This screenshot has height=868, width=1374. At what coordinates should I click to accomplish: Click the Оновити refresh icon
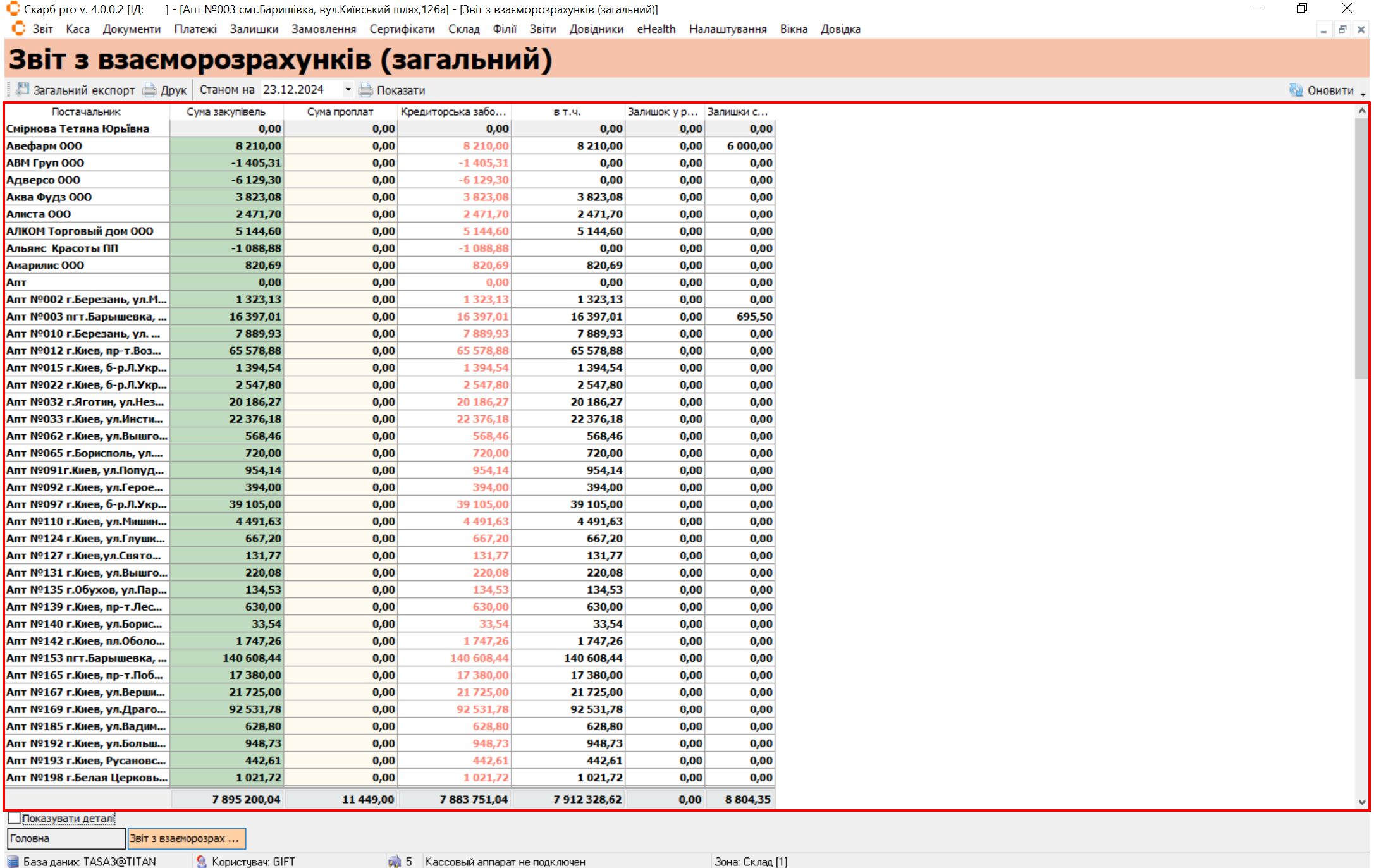(x=1296, y=90)
